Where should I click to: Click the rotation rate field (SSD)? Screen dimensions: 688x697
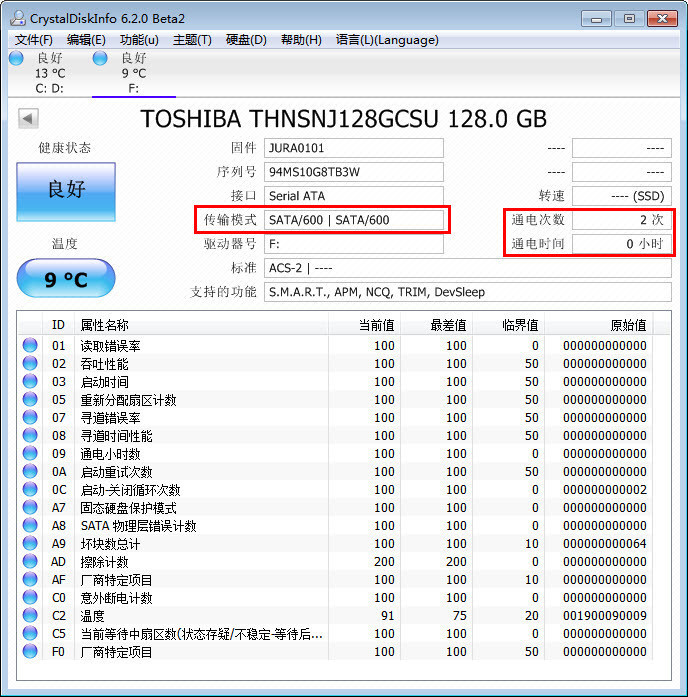[621, 196]
